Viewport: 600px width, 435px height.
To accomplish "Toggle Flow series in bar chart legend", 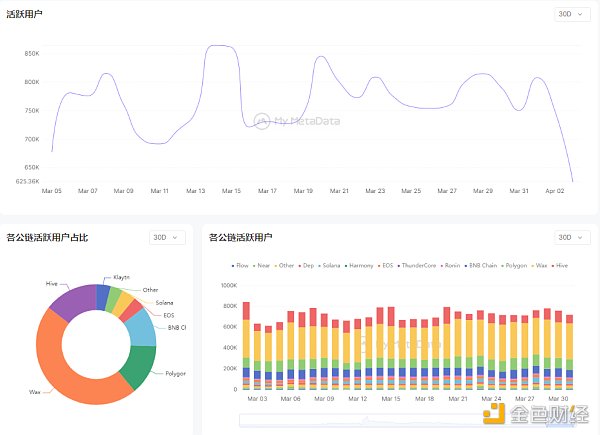I will [243, 266].
